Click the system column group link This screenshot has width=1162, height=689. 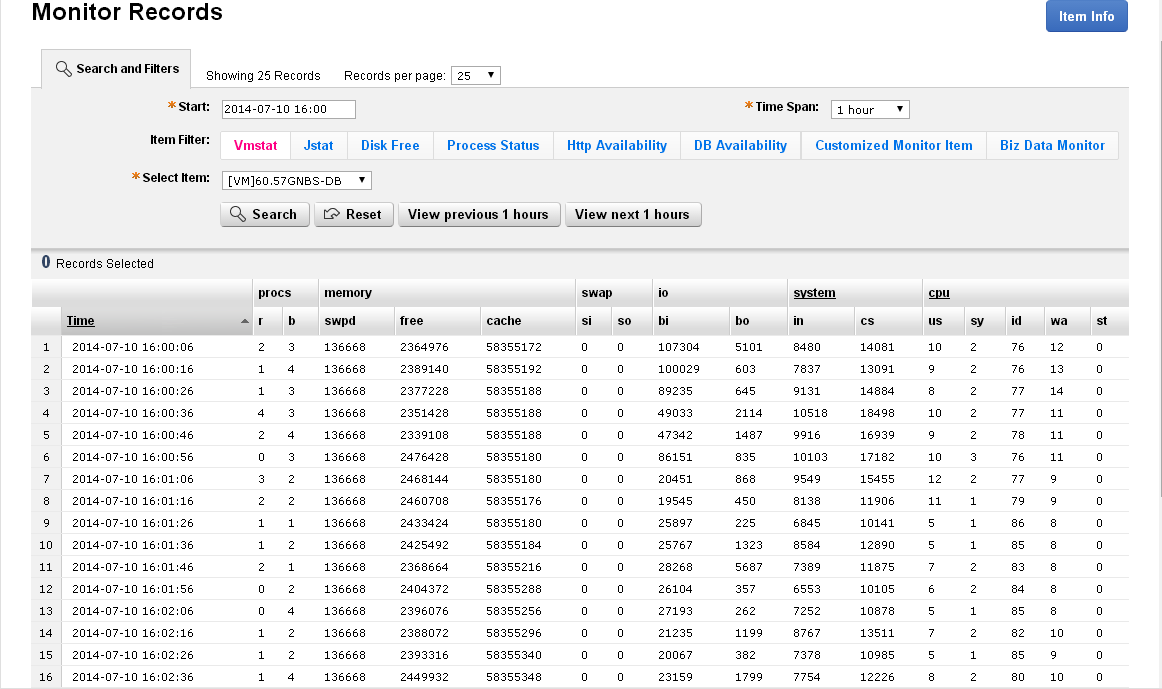pos(814,293)
